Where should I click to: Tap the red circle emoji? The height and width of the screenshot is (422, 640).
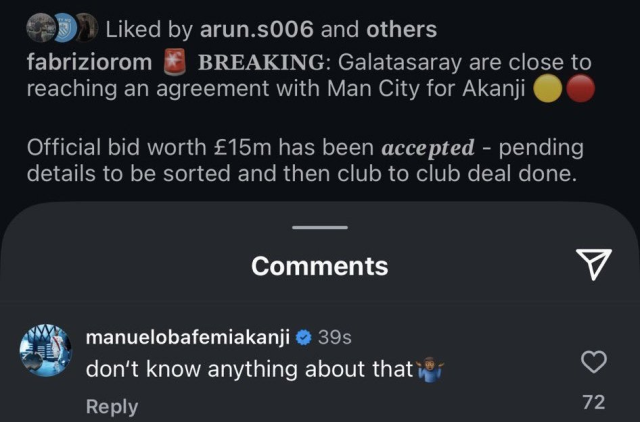(x=580, y=90)
